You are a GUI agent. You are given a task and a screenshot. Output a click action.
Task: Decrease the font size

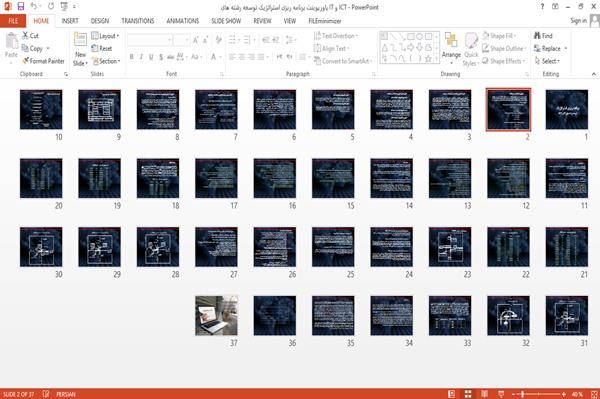[x=206, y=39]
